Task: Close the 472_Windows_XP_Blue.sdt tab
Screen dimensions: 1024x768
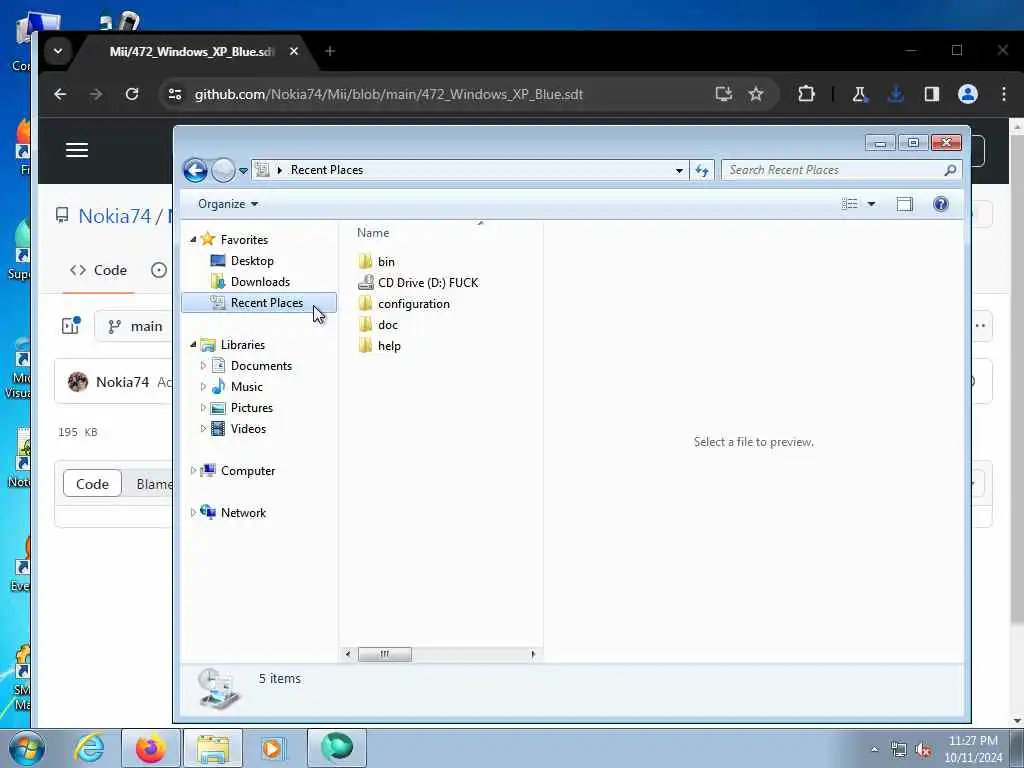Action: [x=294, y=51]
